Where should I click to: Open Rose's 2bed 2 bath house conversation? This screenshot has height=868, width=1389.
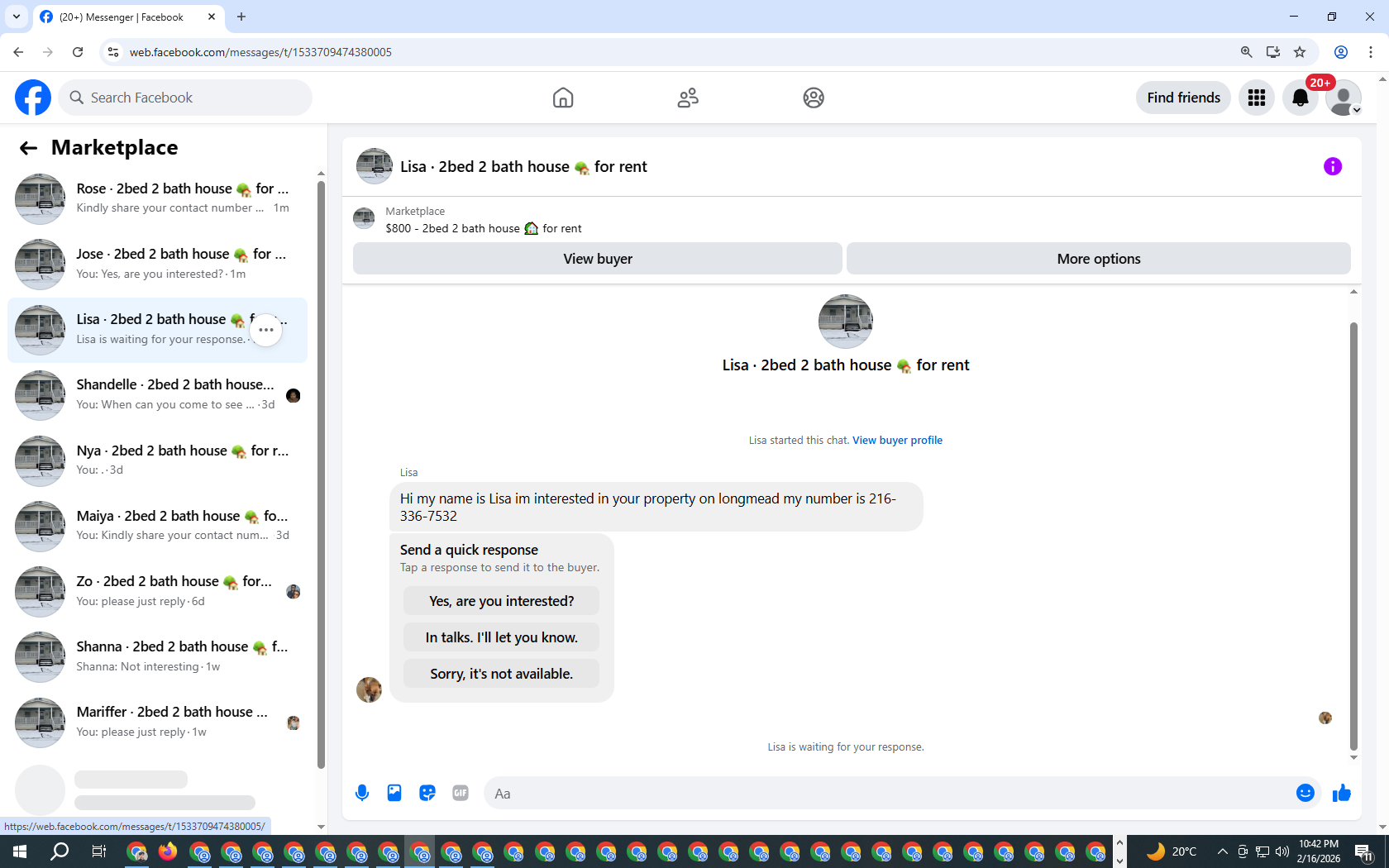point(157,198)
